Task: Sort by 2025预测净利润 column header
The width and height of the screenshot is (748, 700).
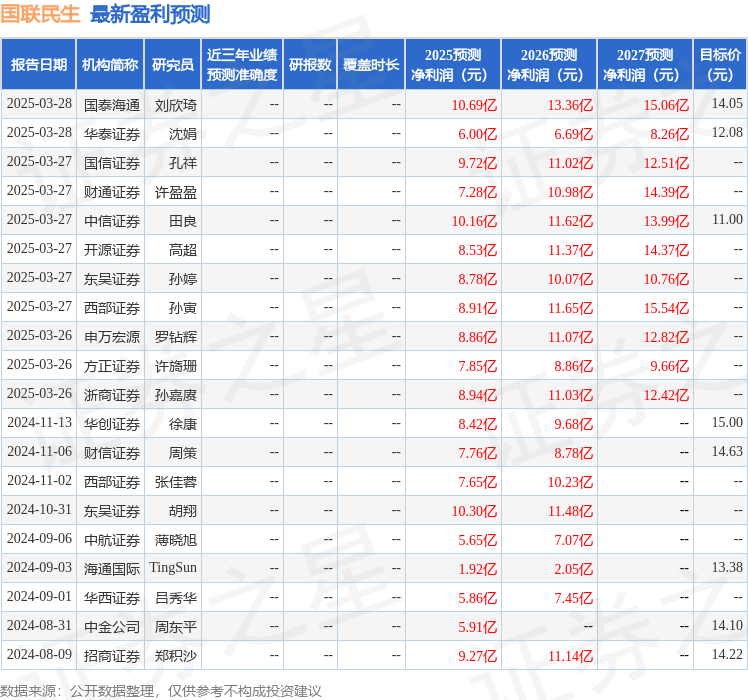Action: click(453, 65)
